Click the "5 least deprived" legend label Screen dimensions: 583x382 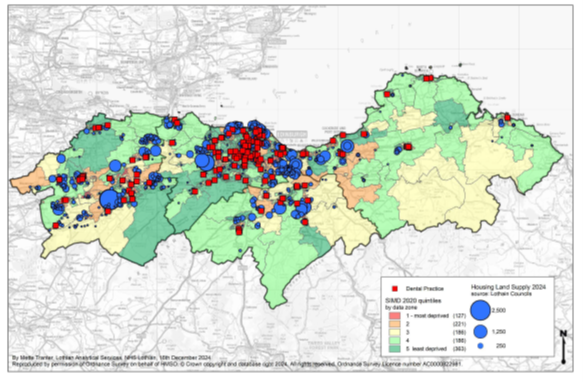coord(426,349)
